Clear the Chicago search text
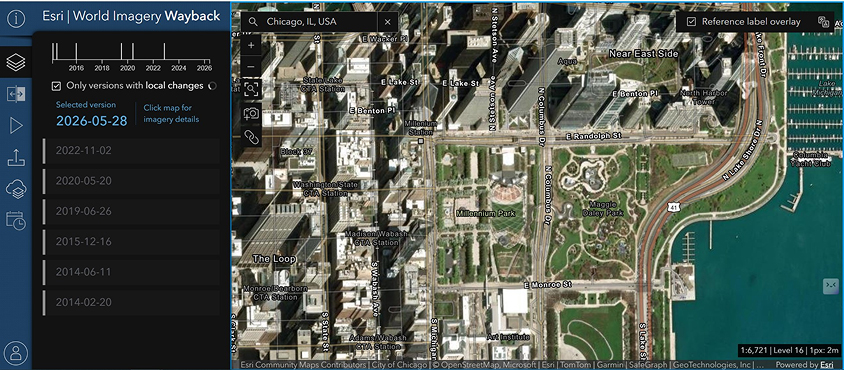Viewport: 844px width, 370px height. point(388,22)
